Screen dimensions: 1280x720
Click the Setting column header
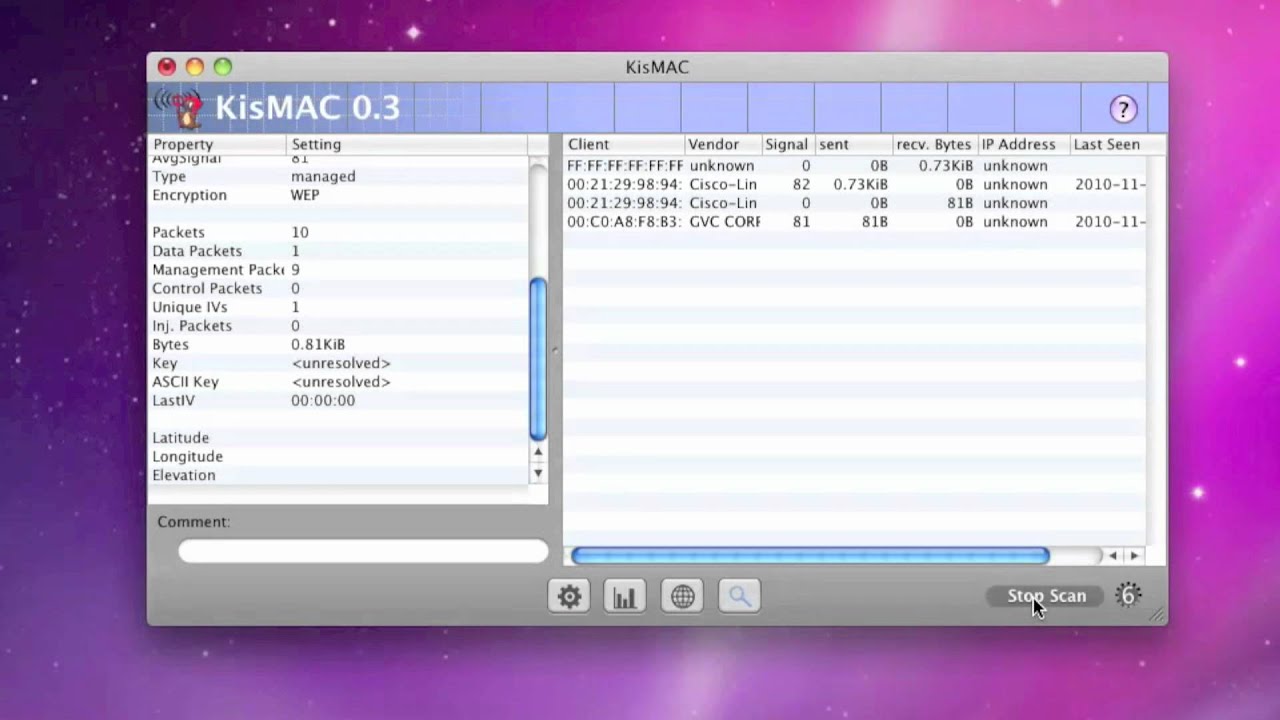click(407, 144)
